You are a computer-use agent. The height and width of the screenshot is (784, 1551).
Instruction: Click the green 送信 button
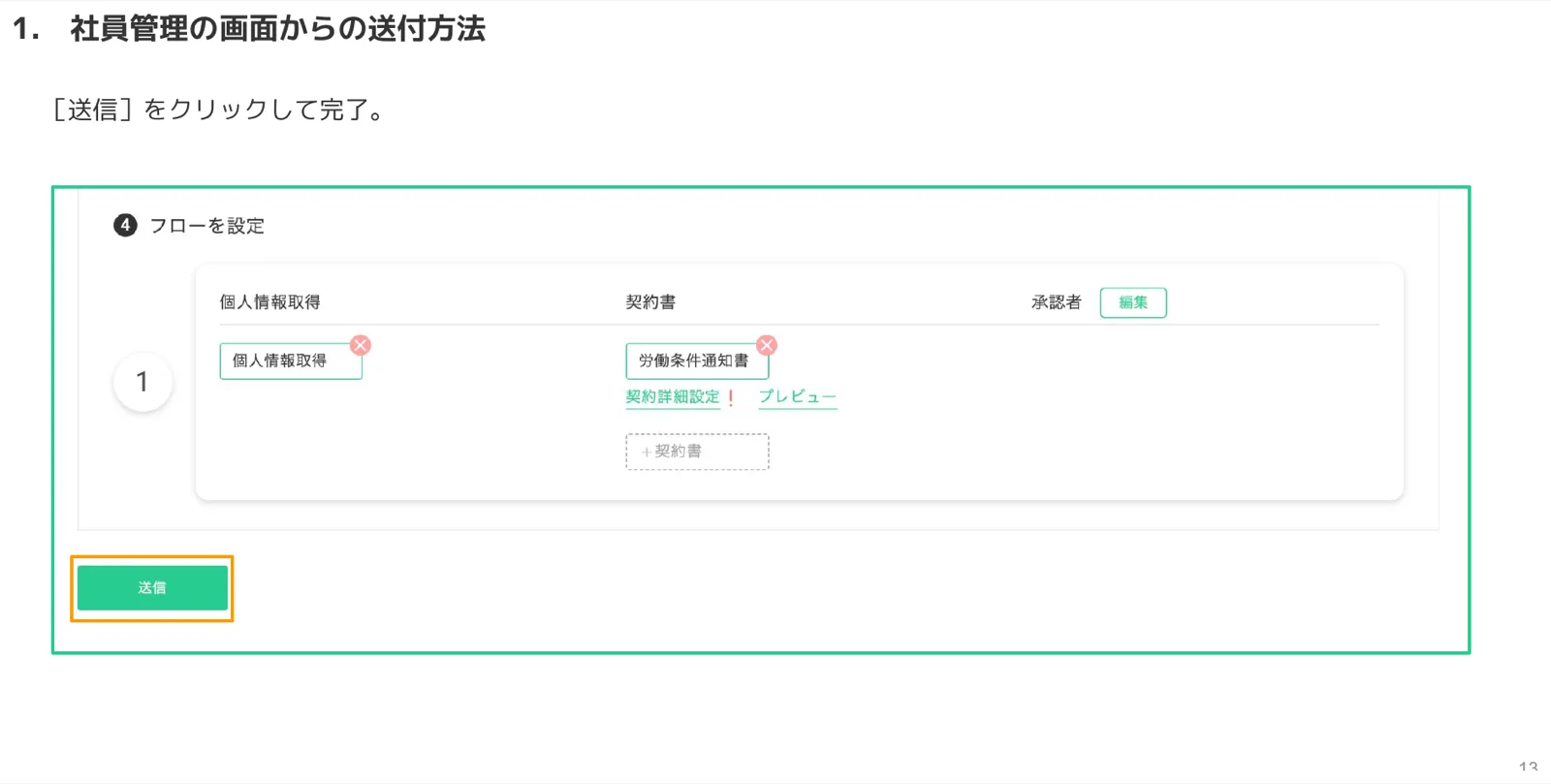[x=152, y=588]
